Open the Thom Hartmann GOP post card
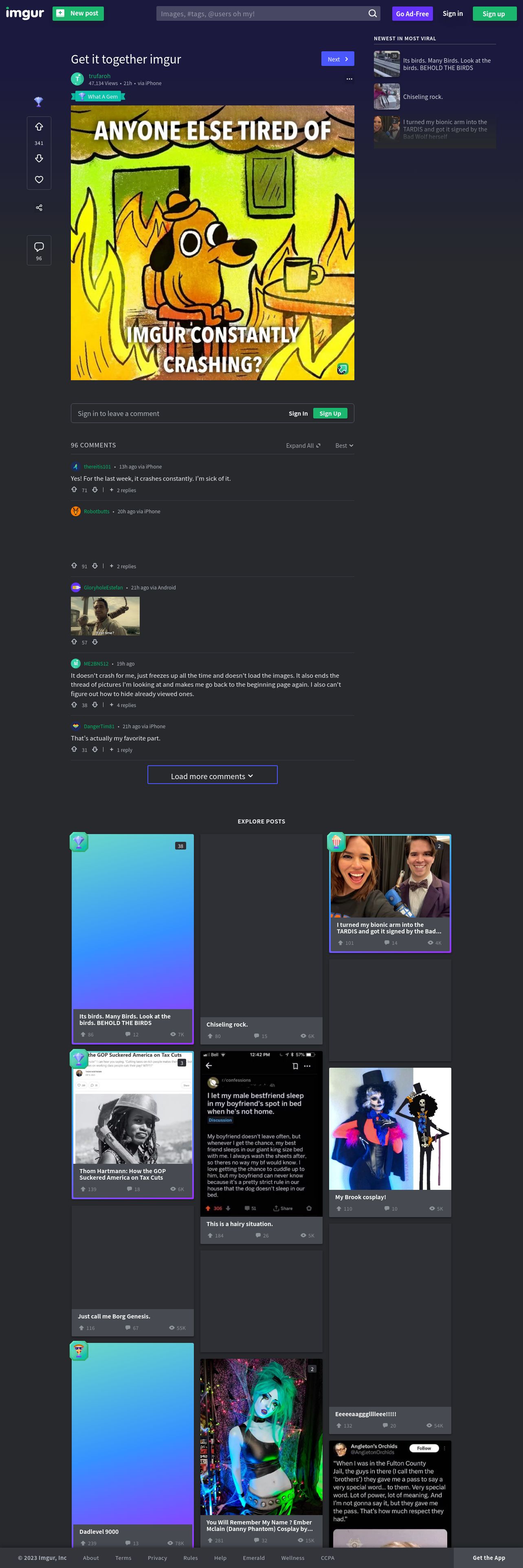This screenshot has height=1568, width=523. click(x=133, y=1124)
